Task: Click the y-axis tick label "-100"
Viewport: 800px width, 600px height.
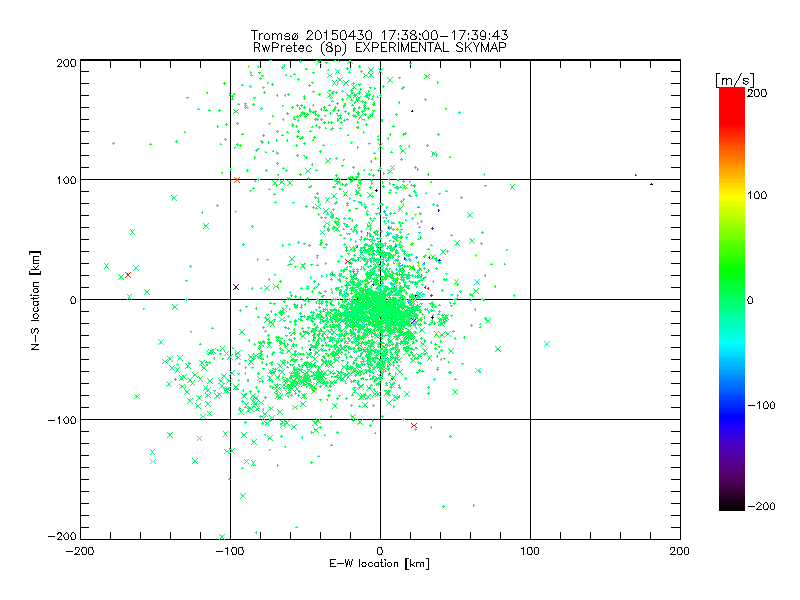Action: pos(62,420)
